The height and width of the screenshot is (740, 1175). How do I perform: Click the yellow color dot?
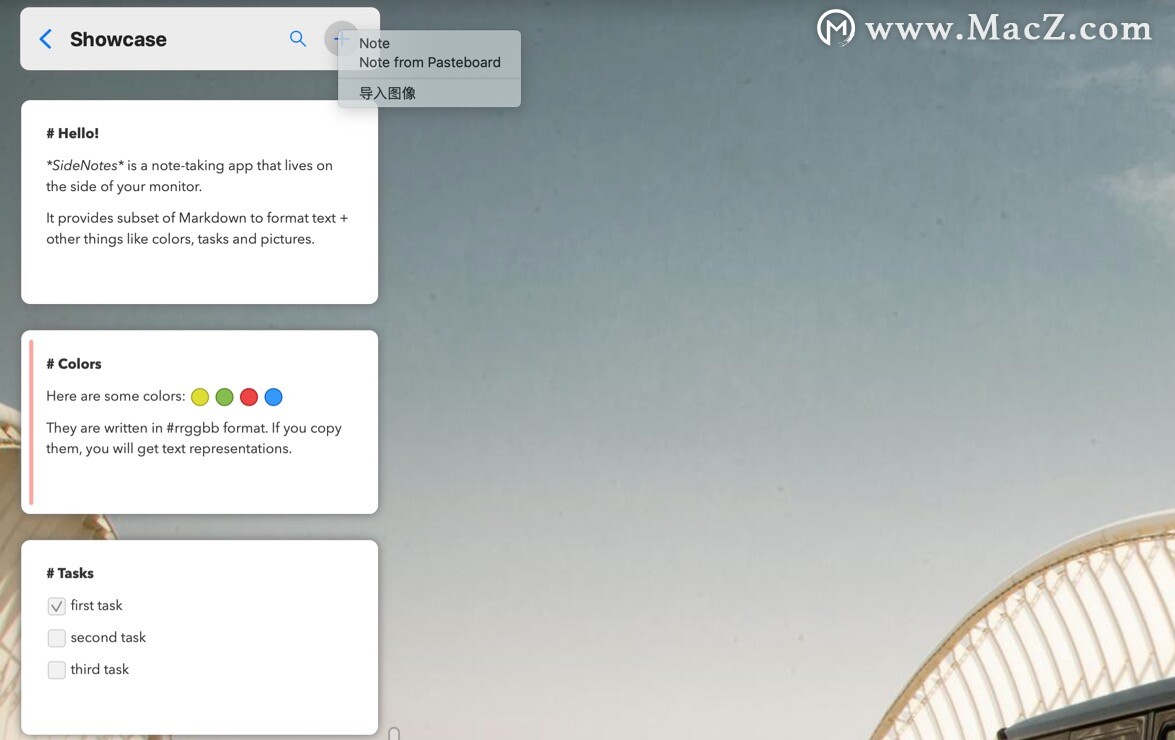pos(200,397)
